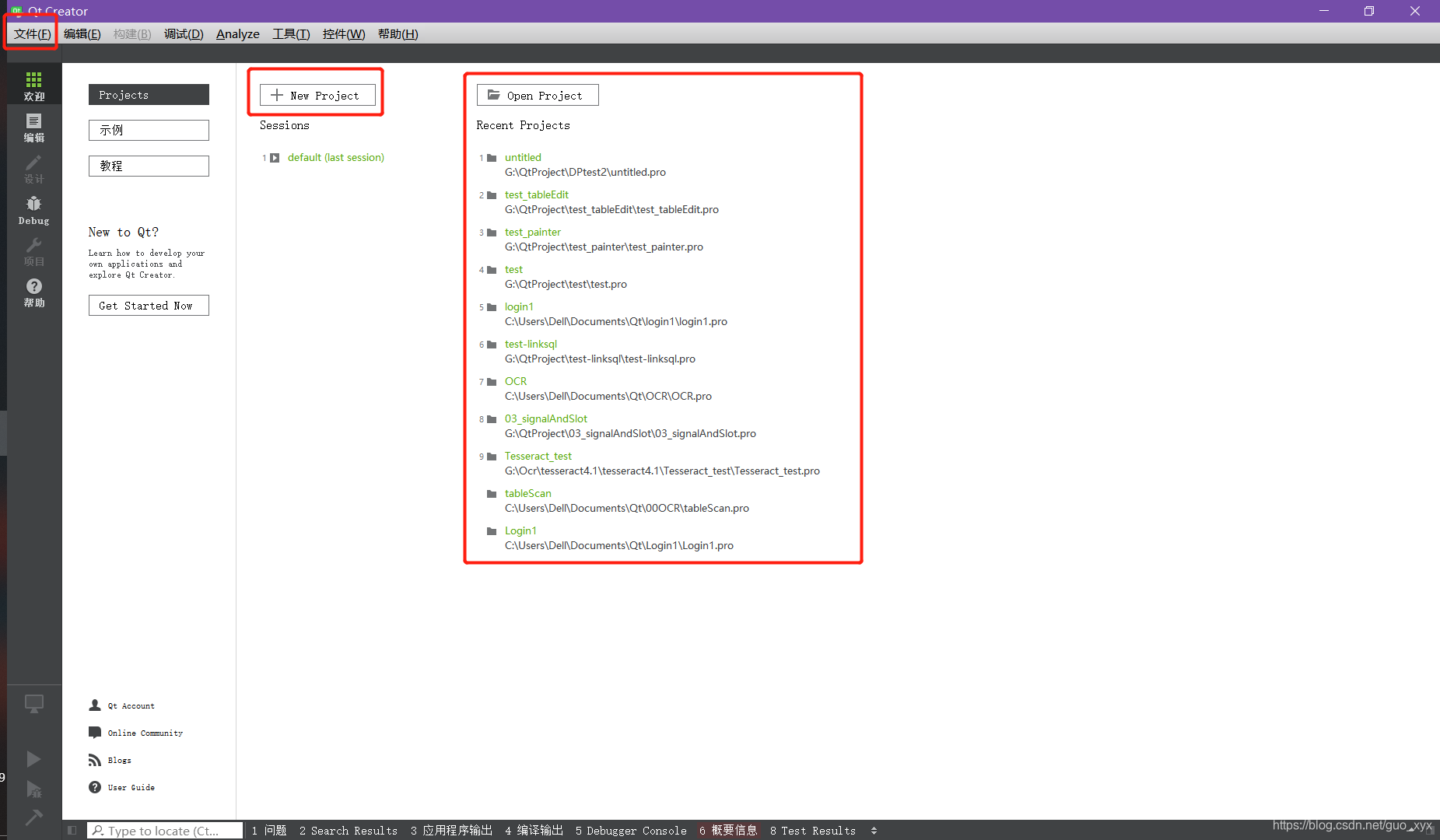This screenshot has width=1440, height=840.
Task: Click the locator magnifier icon
Action: pyautogui.click(x=98, y=831)
